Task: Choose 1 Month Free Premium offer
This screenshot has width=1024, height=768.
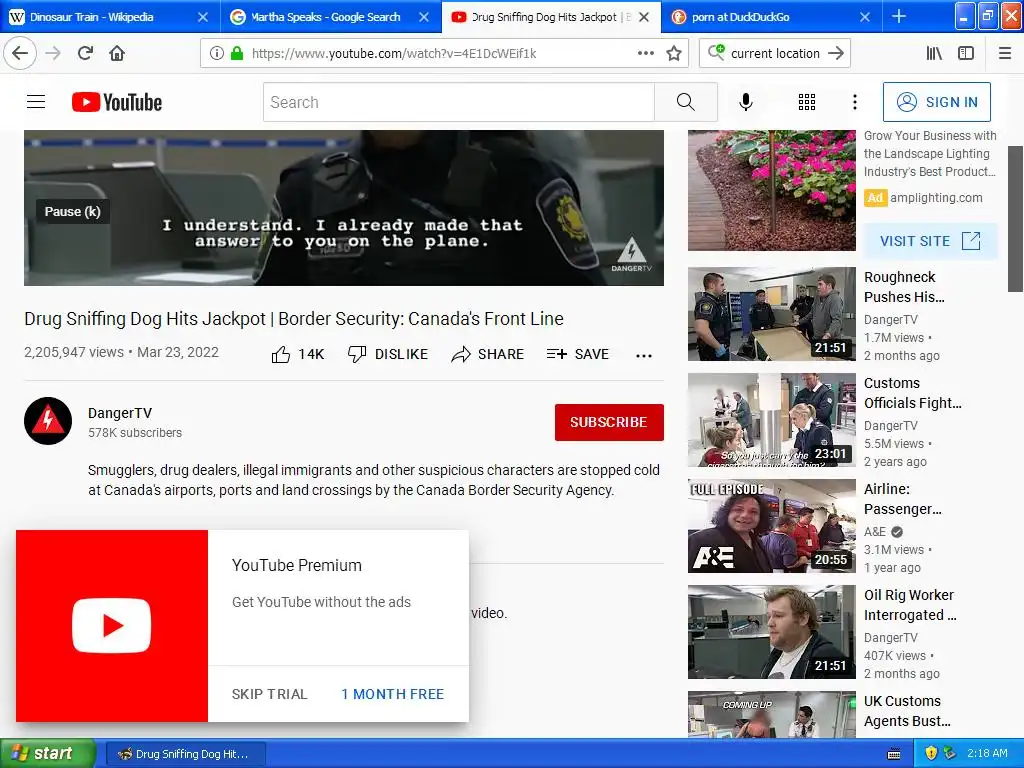Action: [x=392, y=694]
